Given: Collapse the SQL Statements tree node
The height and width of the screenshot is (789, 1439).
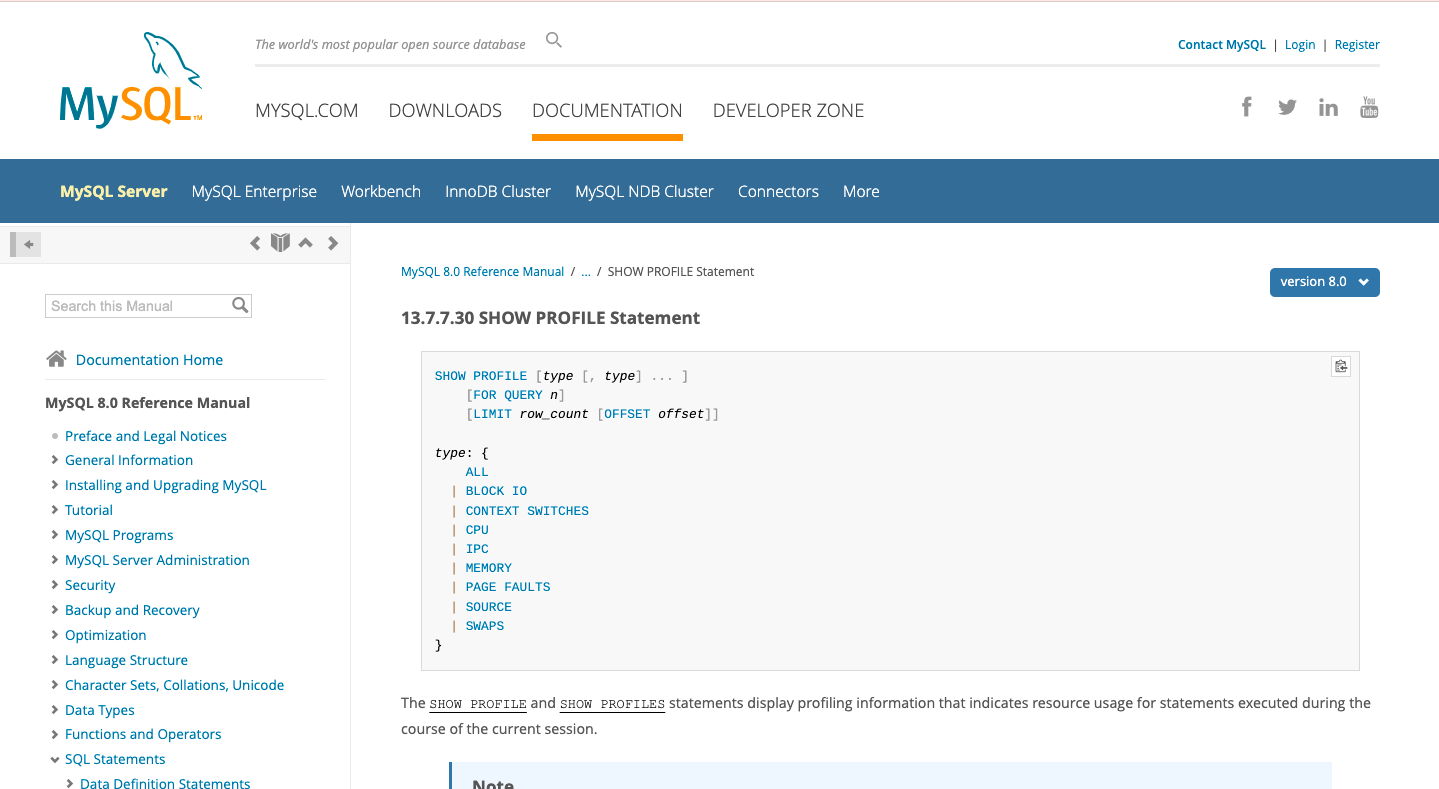Looking at the screenshot, I should click(x=54, y=760).
